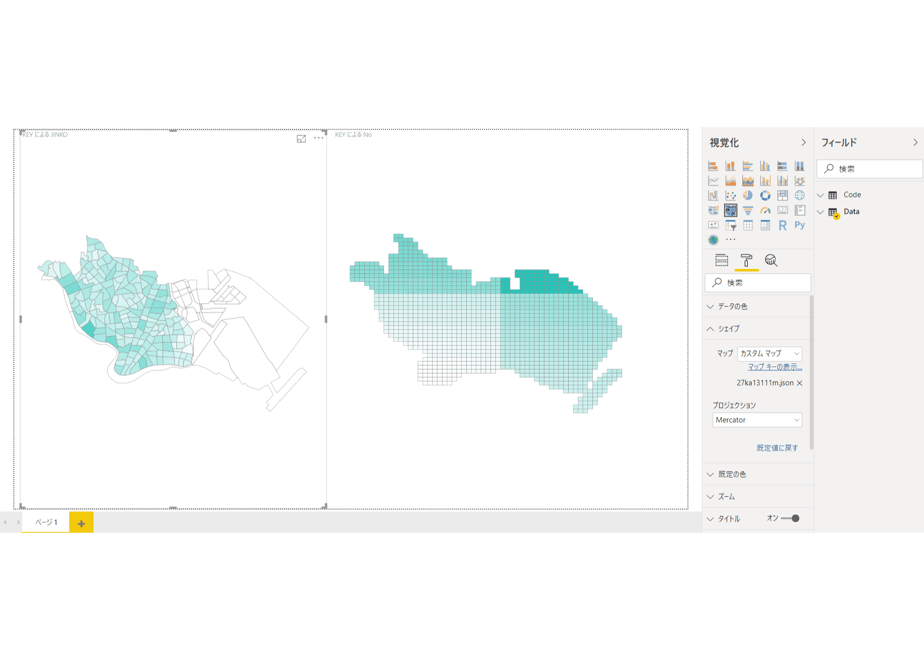Viewport: 924px width, 660px height.
Task: Collapse the フィールド pane
Action: [915, 143]
